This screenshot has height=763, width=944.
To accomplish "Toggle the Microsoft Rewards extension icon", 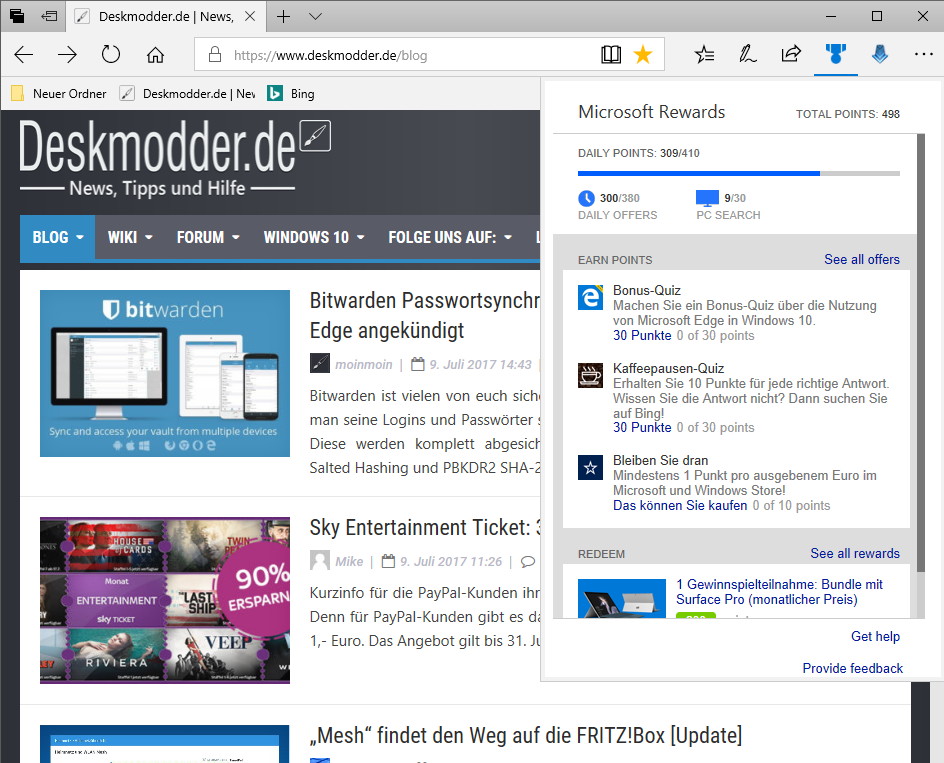I will point(836,55).
